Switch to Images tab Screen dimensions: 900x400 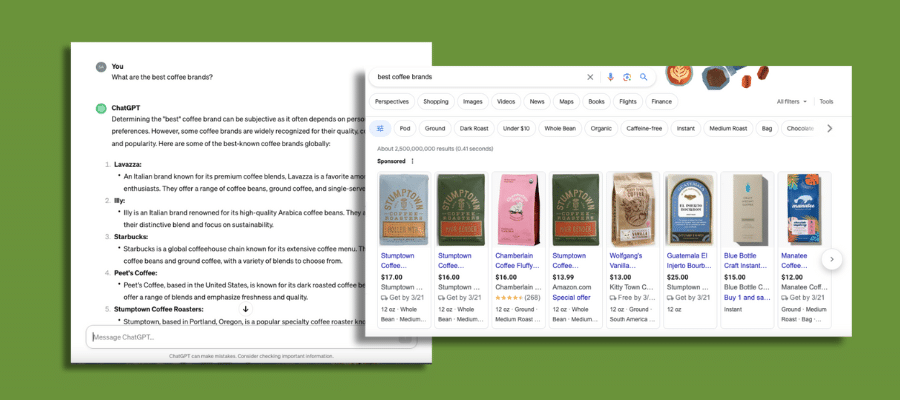tap(473, 102)
